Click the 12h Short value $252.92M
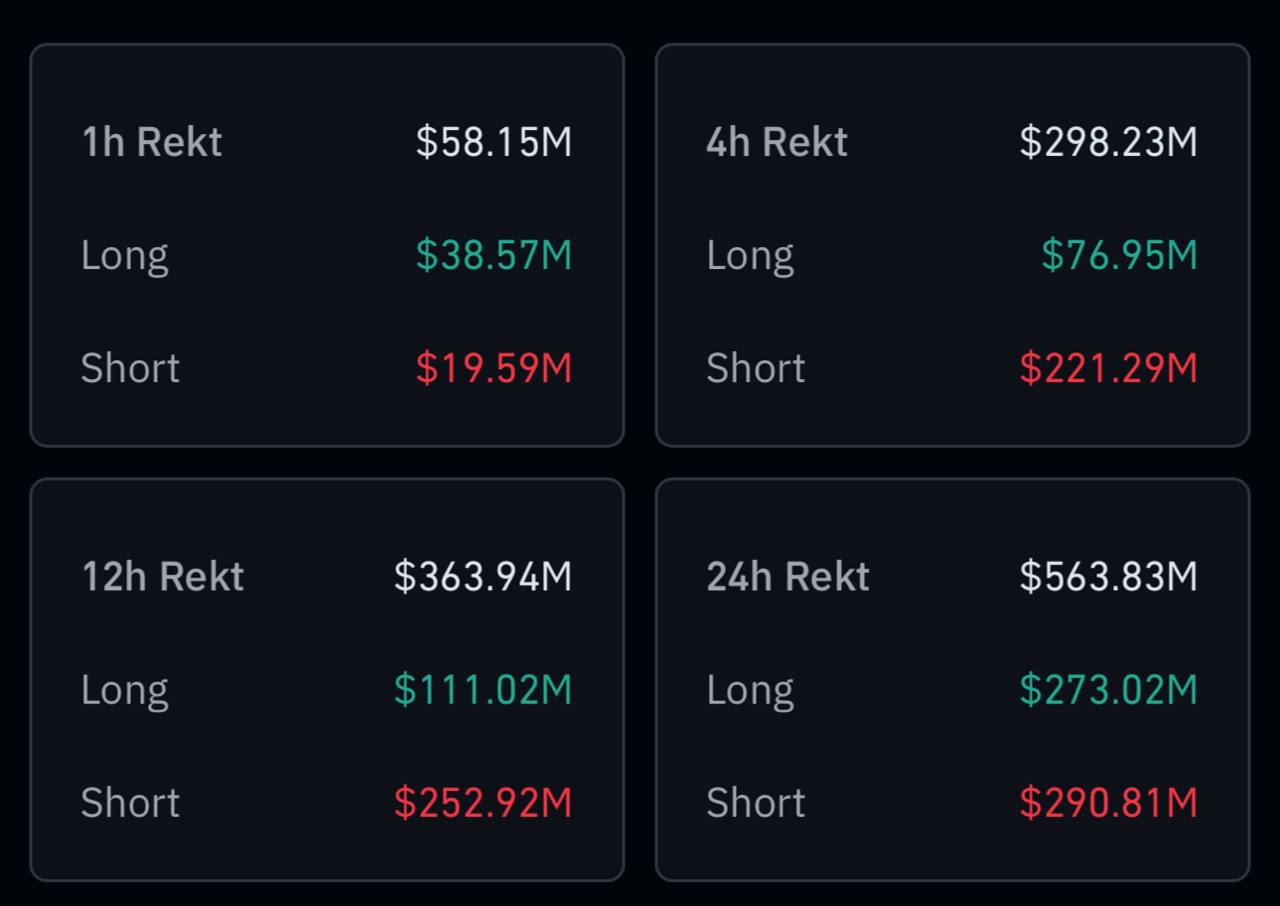The image size is (1280, 906). [x=483, y=803]
